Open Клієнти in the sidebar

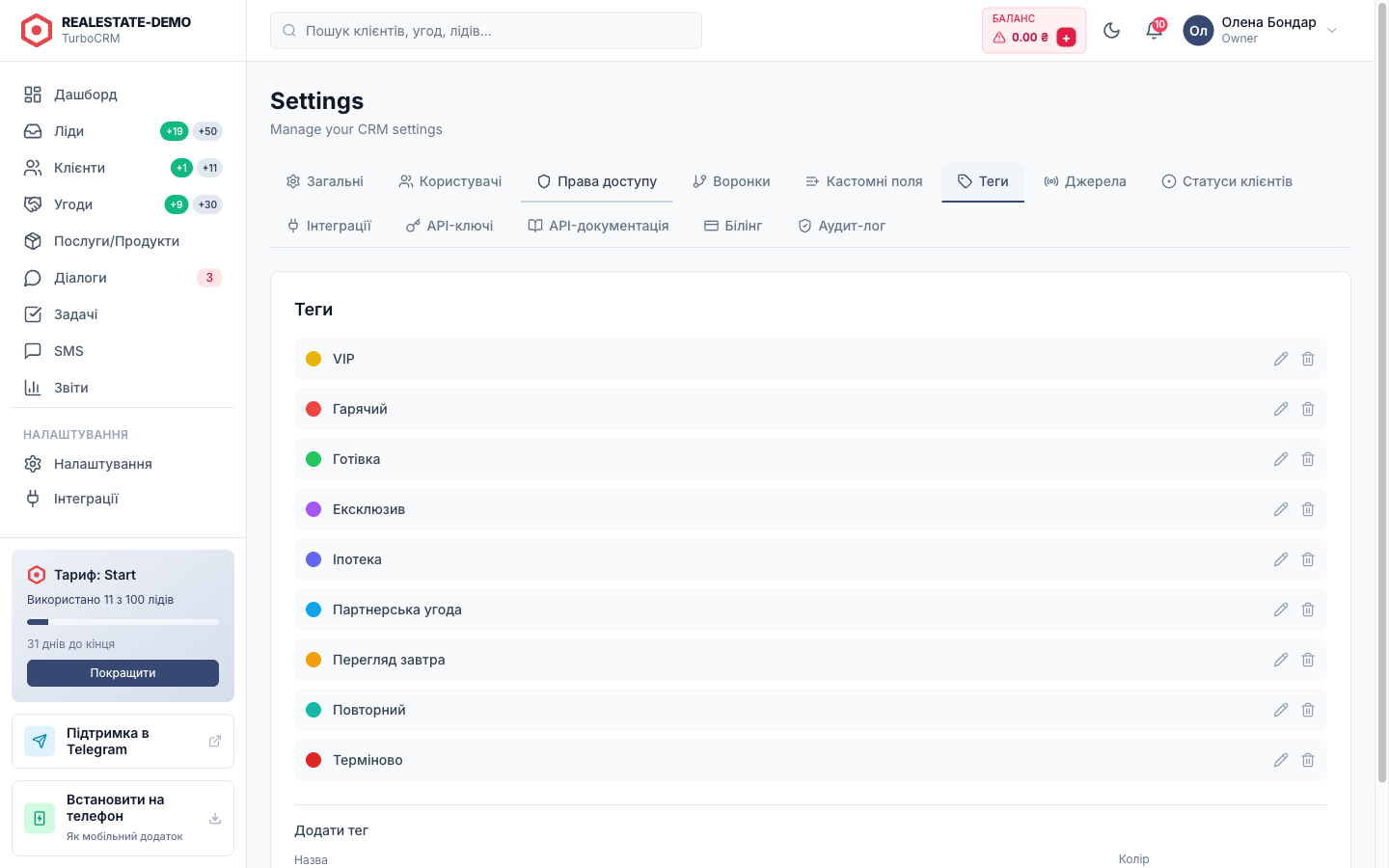(x=123, y=168)
